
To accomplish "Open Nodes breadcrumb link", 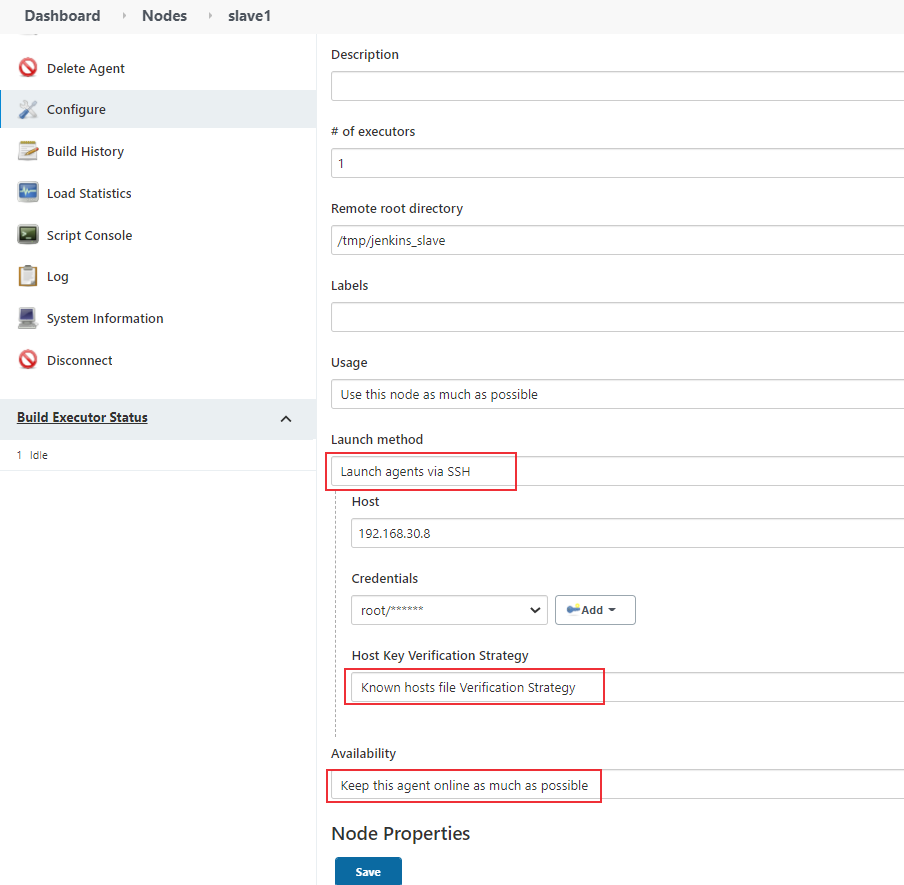I will 164,16.
